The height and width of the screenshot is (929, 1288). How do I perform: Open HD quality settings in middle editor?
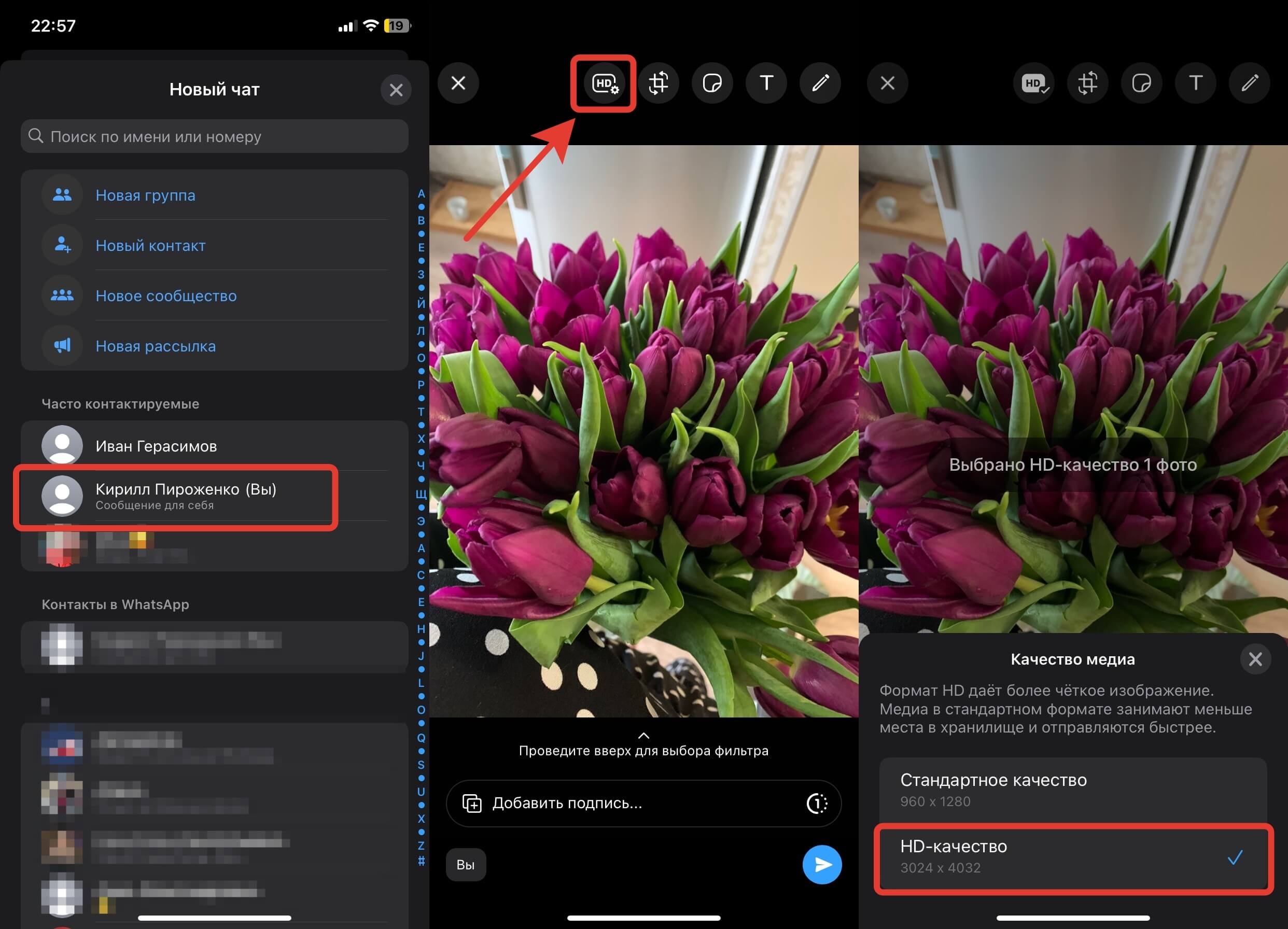(x=604, y=83)
